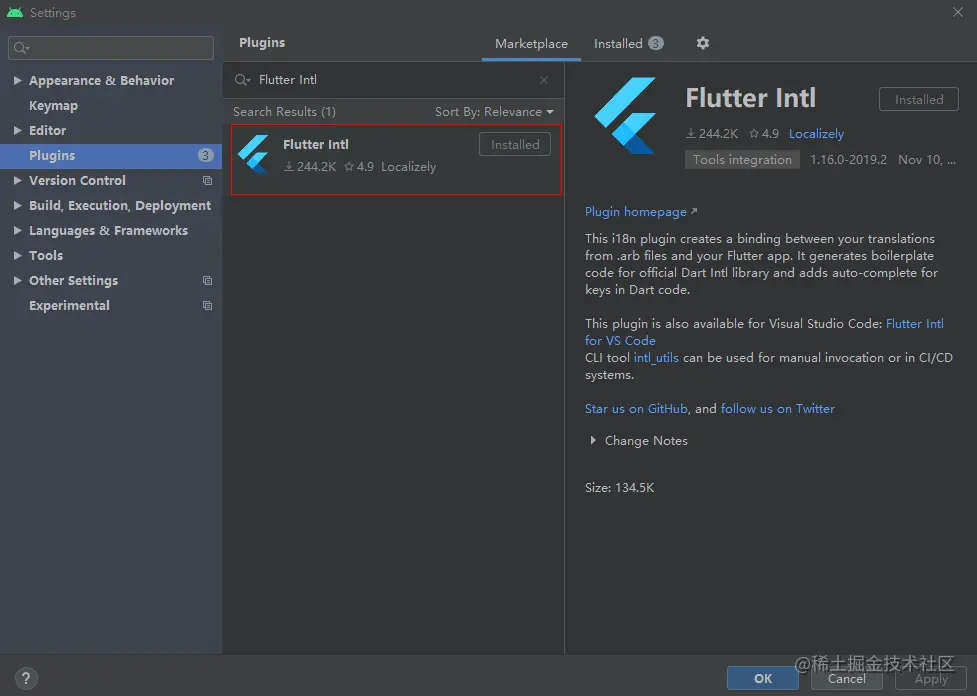Image resolution: width=977 pixels, height=696 pixels.
Task: Click the Plugins badge showing 3
Action: click(x=205, y=155)
